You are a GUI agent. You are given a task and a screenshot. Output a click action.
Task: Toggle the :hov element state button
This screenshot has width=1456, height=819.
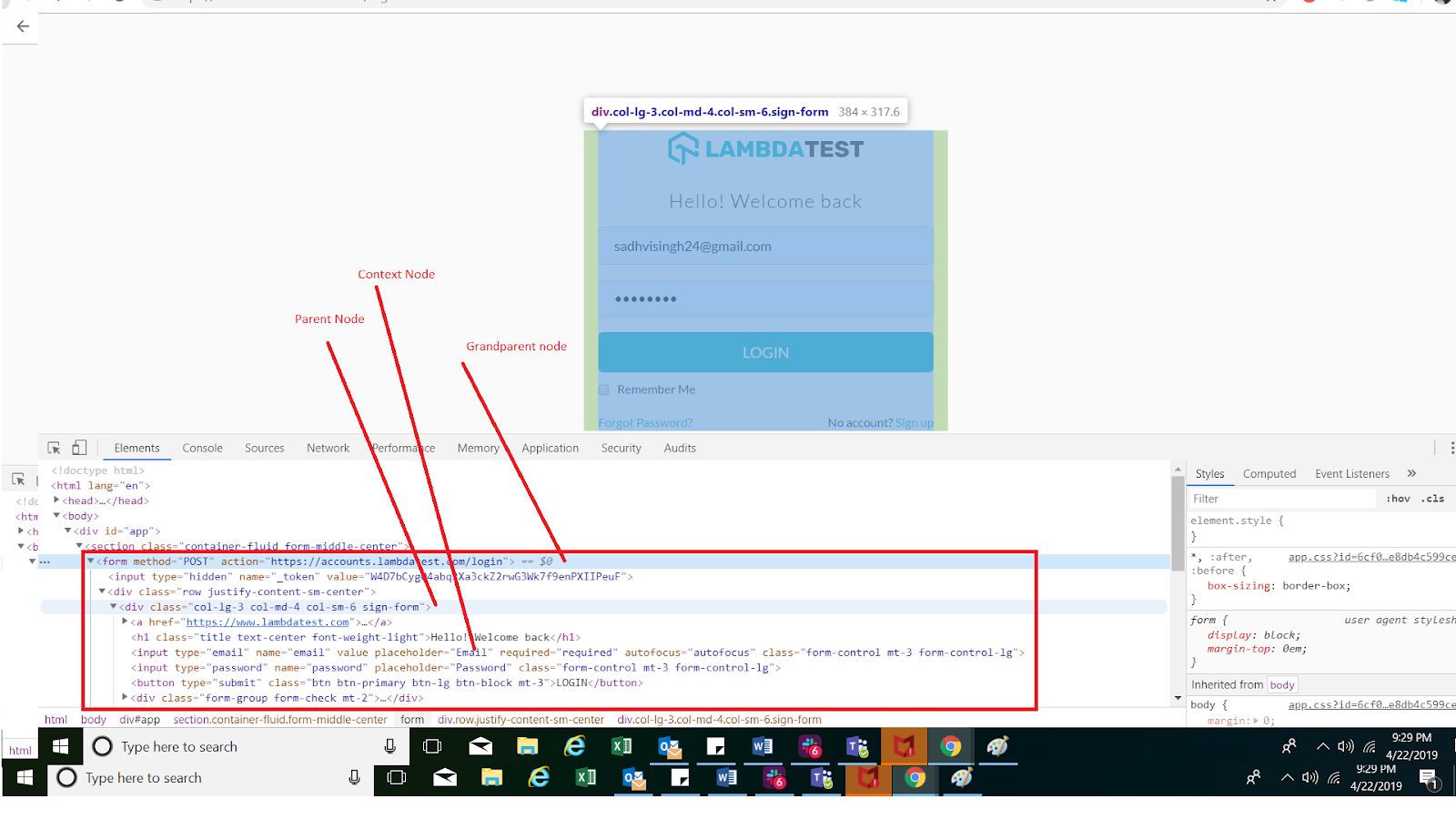[x=1398, y=499]
